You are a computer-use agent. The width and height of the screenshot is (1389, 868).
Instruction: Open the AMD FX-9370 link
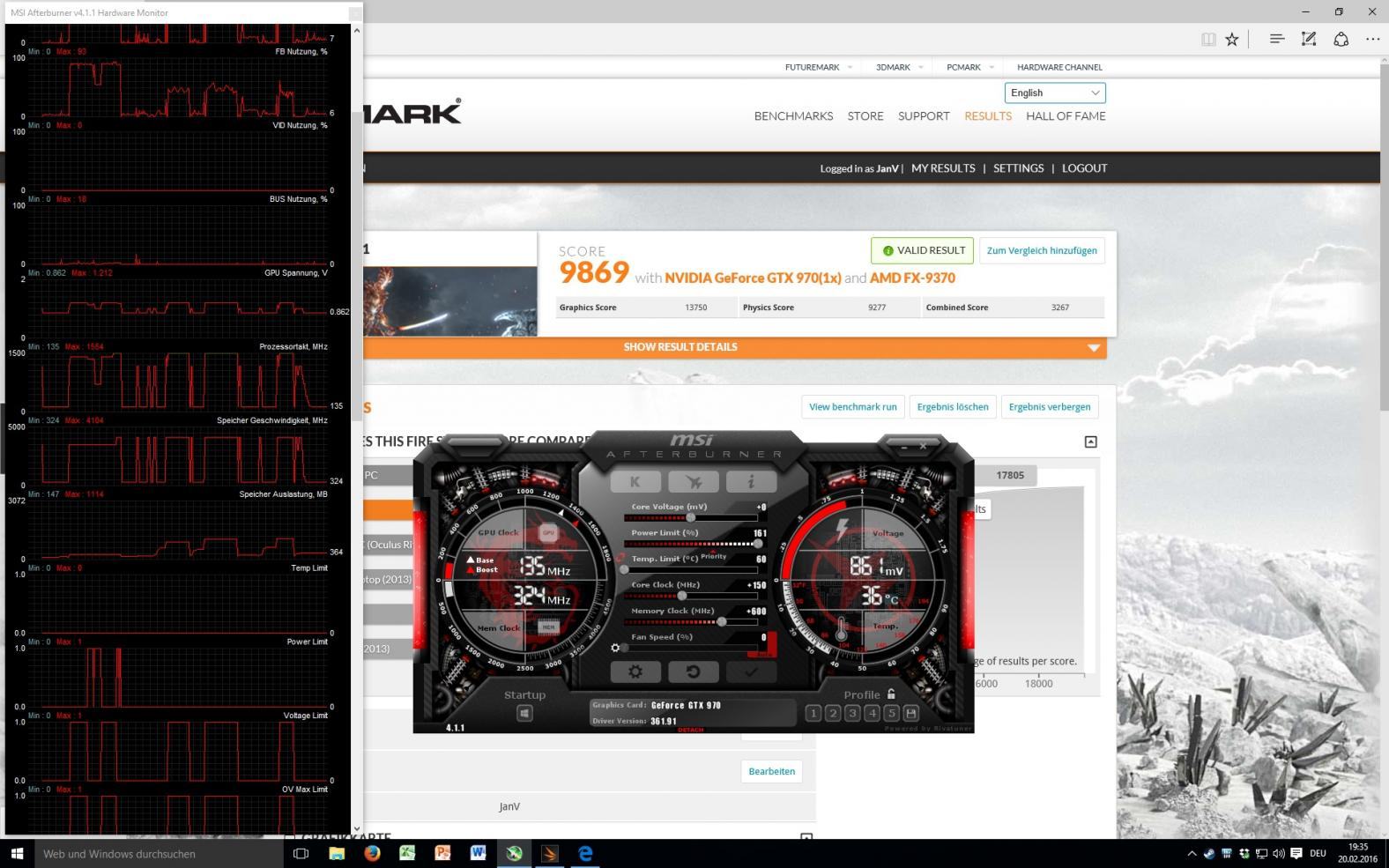click(912, 278)
